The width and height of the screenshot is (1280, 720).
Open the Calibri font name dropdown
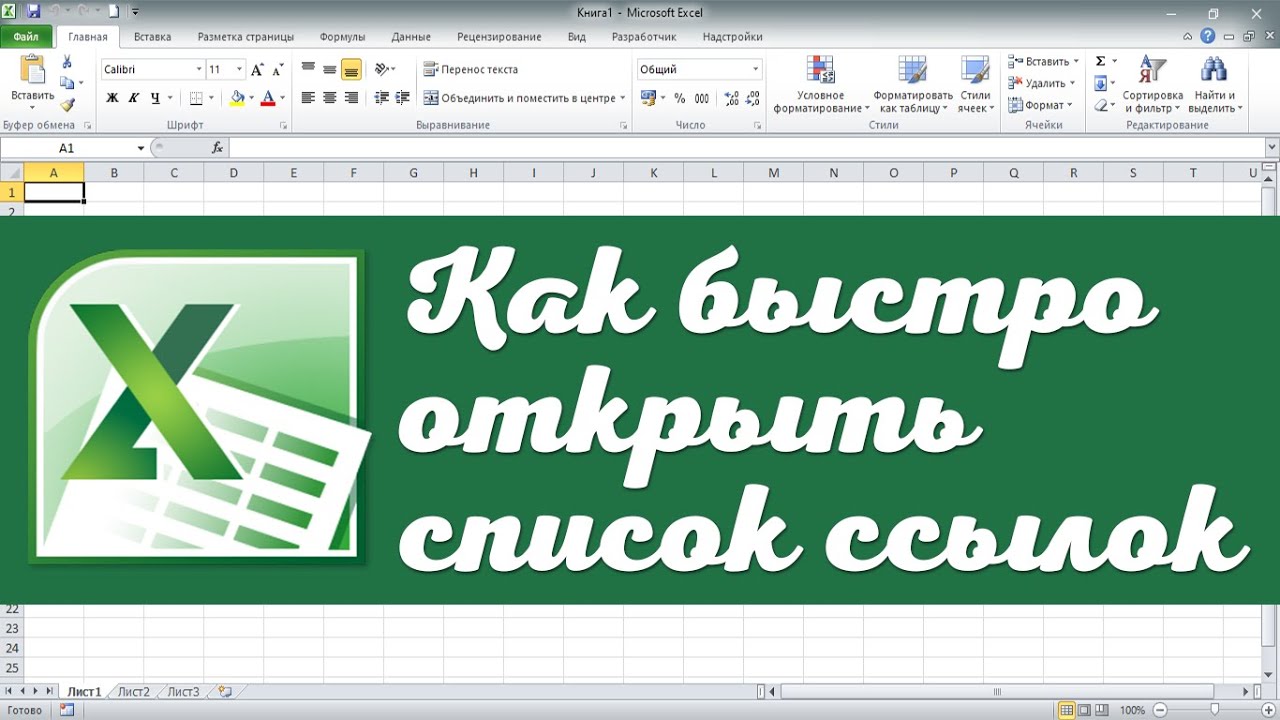[x=198, y=70]
